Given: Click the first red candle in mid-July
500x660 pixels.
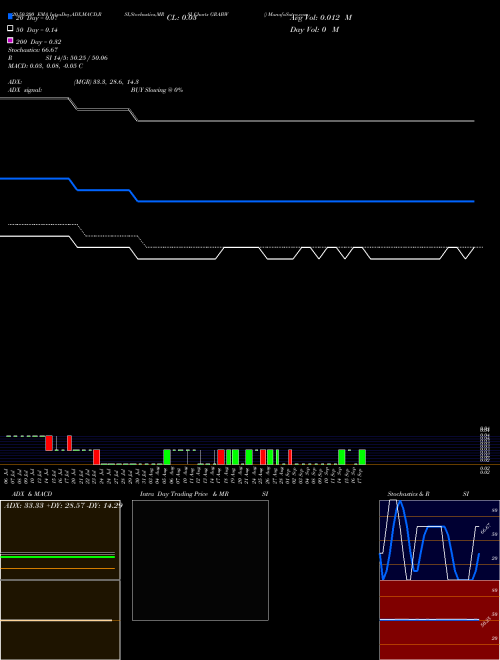Looking at the screenshot, I should [x=49, y=443].
